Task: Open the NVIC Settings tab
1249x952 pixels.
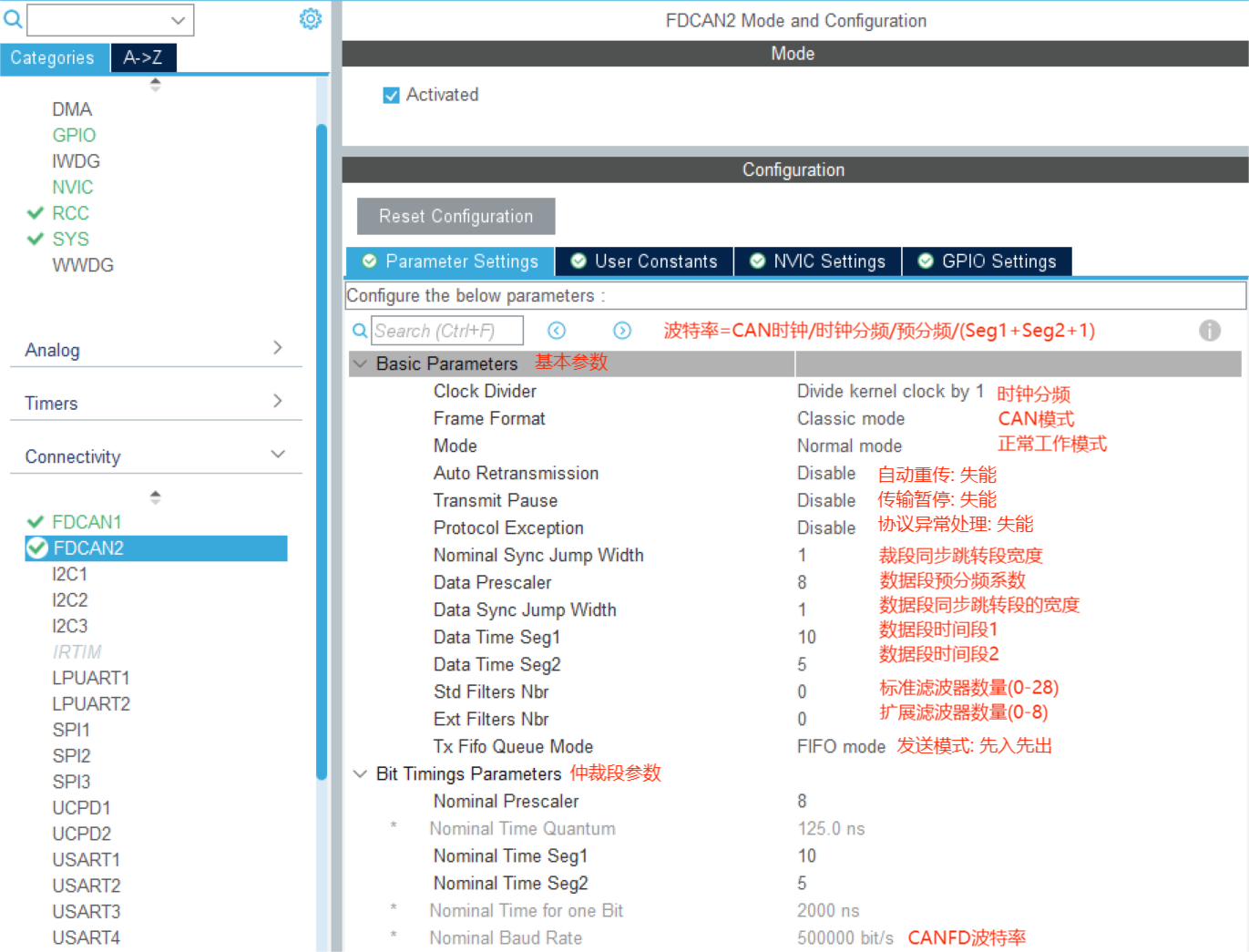Action: click(x=817, y=261)
